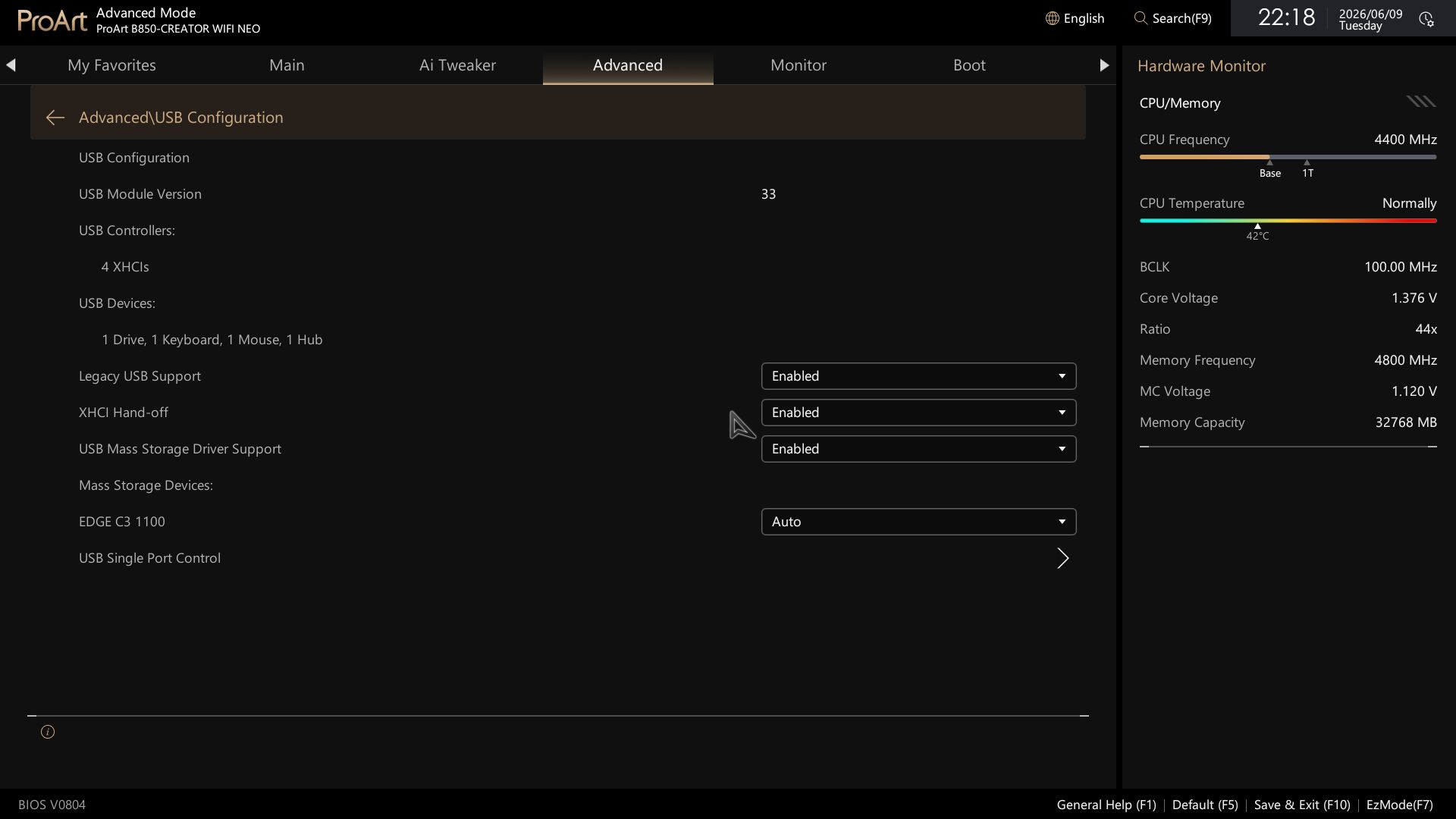Click the clock settings icon near date

(1426, 19)
